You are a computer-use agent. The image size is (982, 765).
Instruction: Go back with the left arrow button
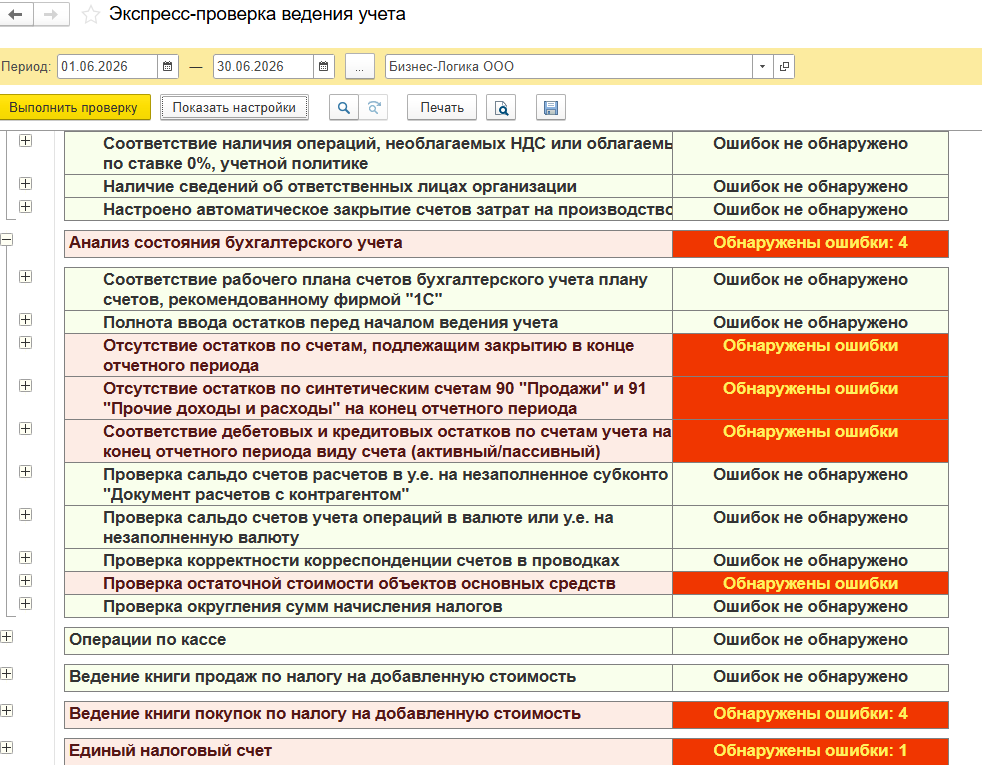pos(16,14)
